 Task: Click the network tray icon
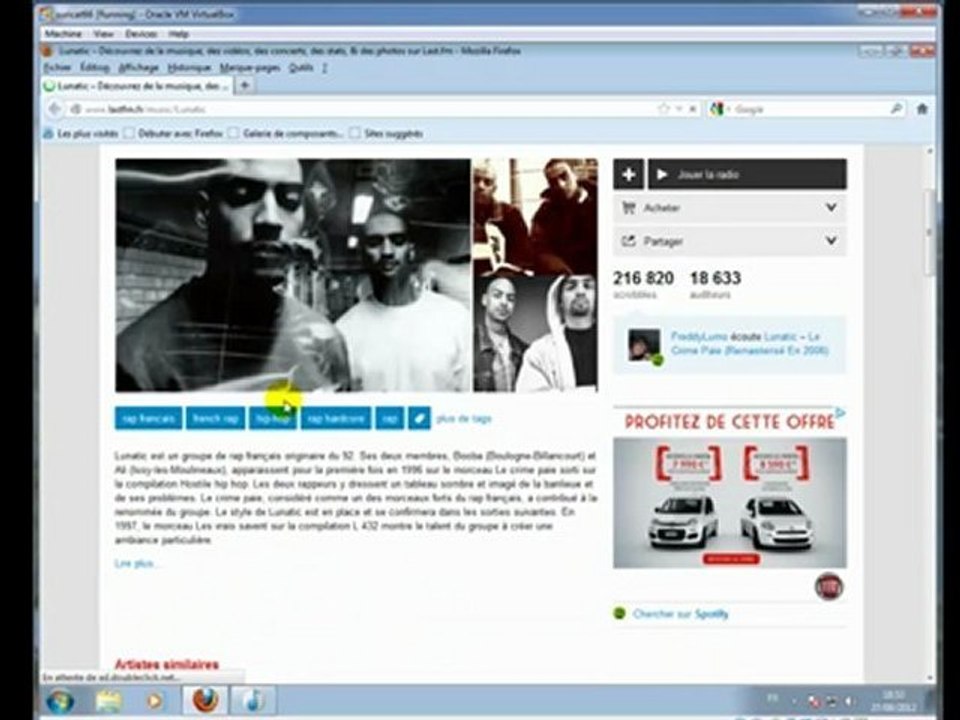pyautogui.click(x=832, y=700)
